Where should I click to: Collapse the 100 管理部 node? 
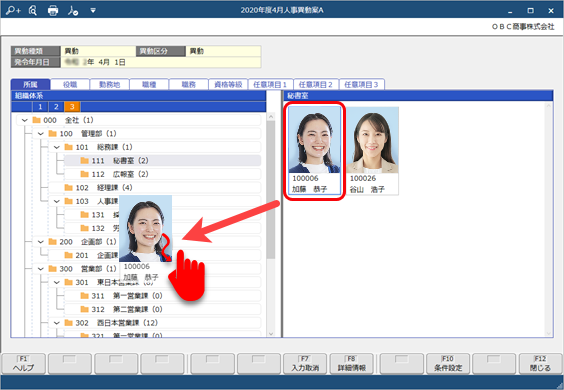click(x=41, y=134)
